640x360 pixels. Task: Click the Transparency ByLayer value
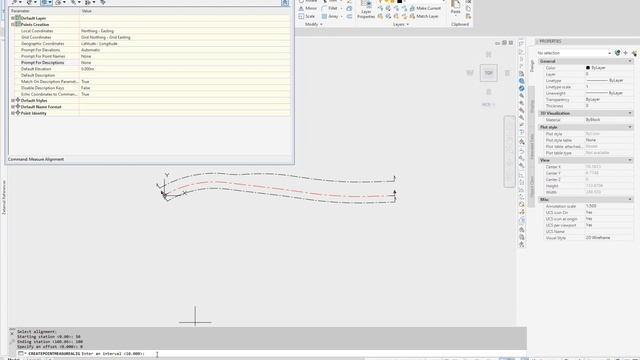pos(593,100)
